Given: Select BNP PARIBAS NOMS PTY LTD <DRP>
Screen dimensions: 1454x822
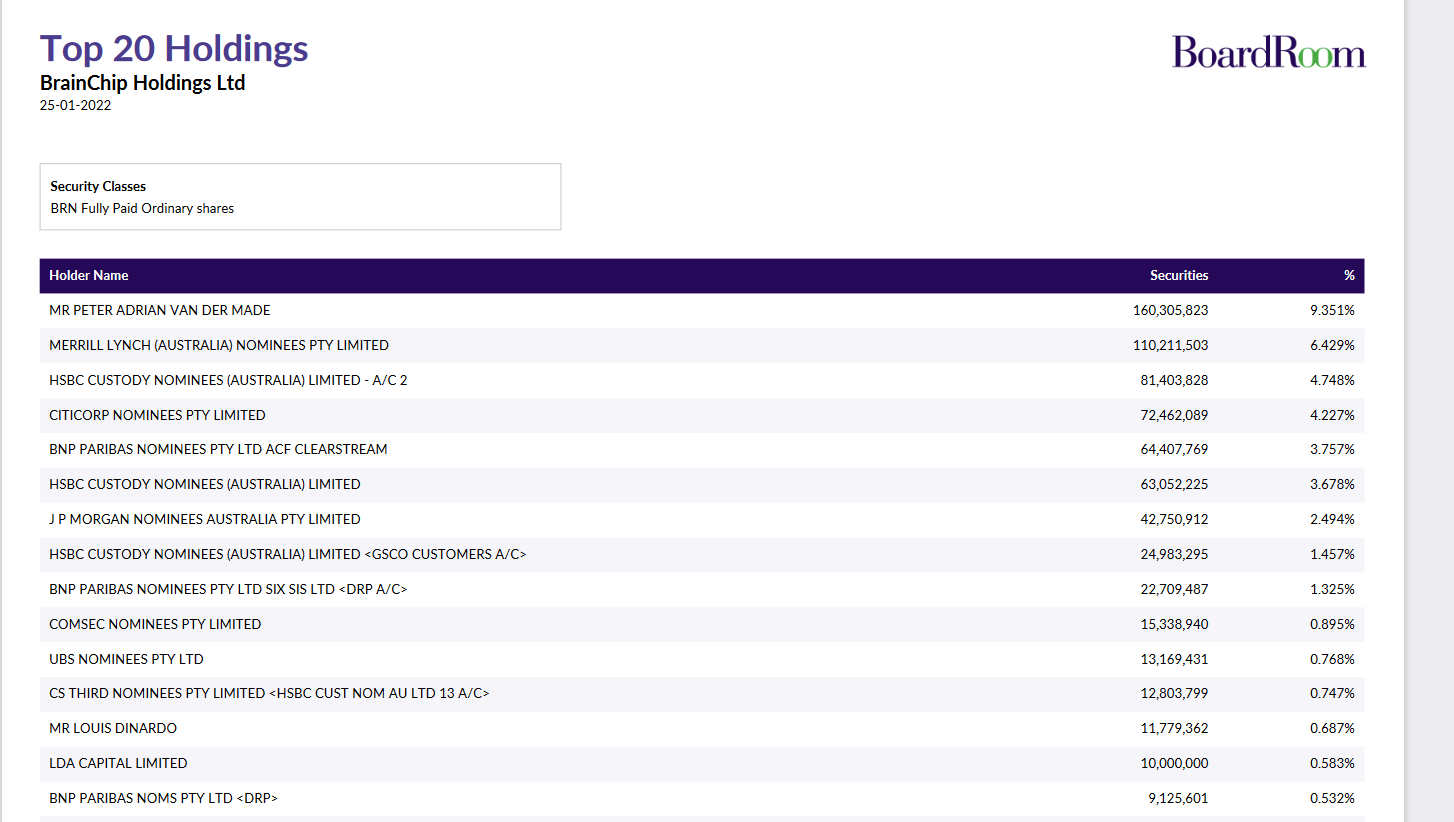Looking at the screenshot, I should click(163, 798).
